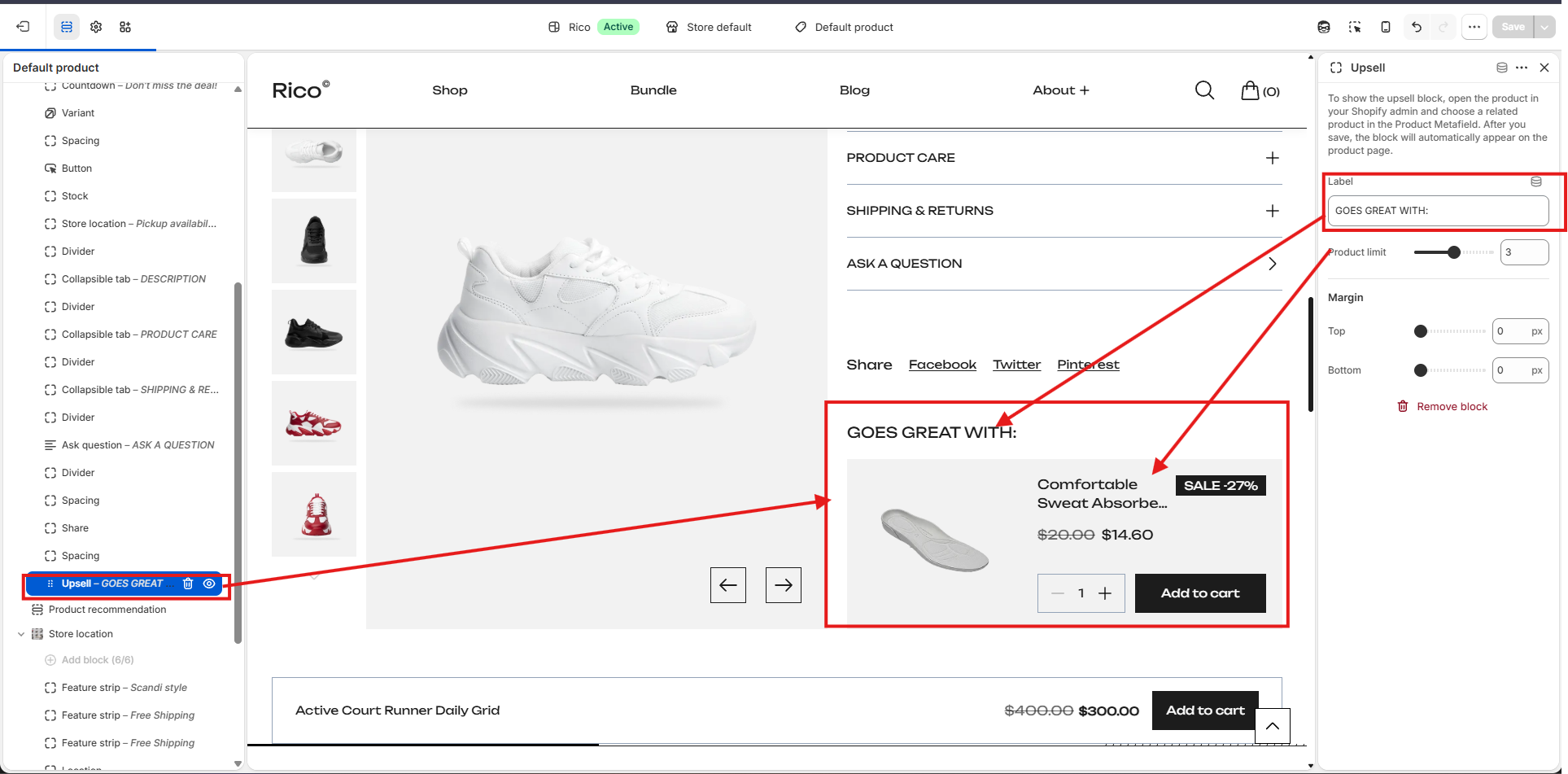Click the inspector toggle icon in top bar
1568x774 pixels.
pyautogui.click(x=1355, y=27)
